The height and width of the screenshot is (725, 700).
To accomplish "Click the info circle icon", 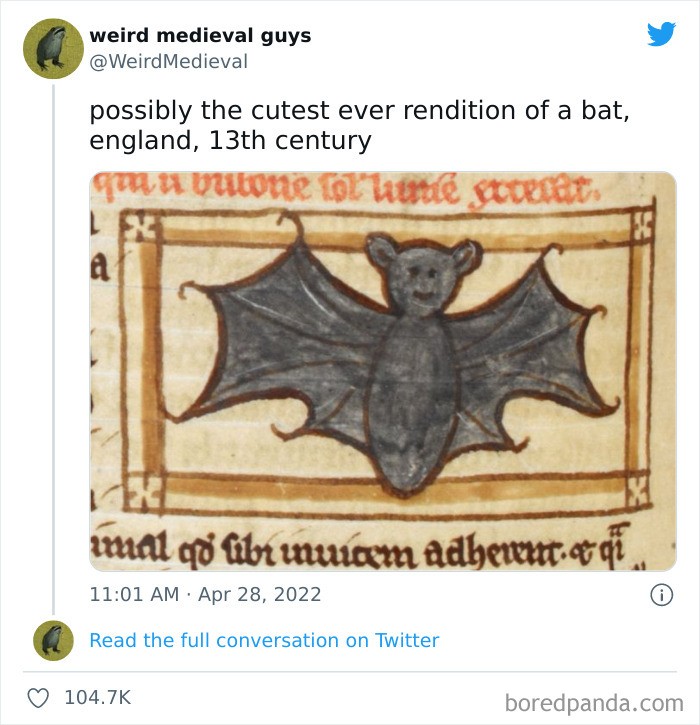I will tap(661, 594).
